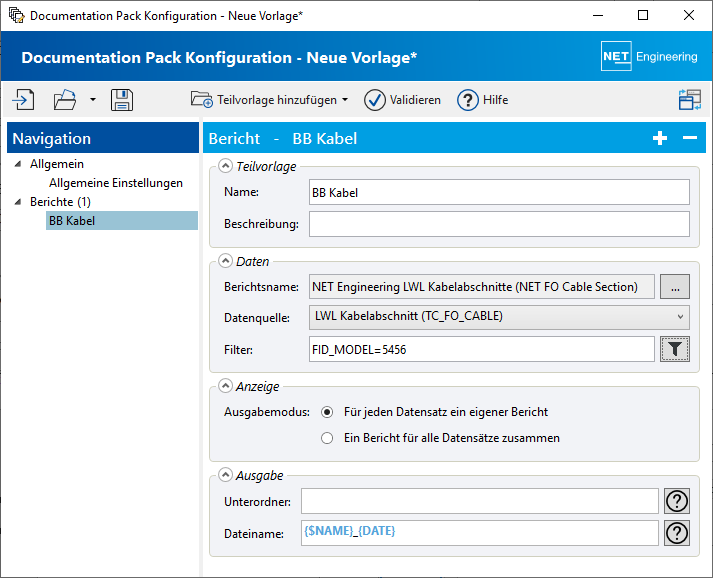Click the application icon in title bar

click(x=16, y=15)
